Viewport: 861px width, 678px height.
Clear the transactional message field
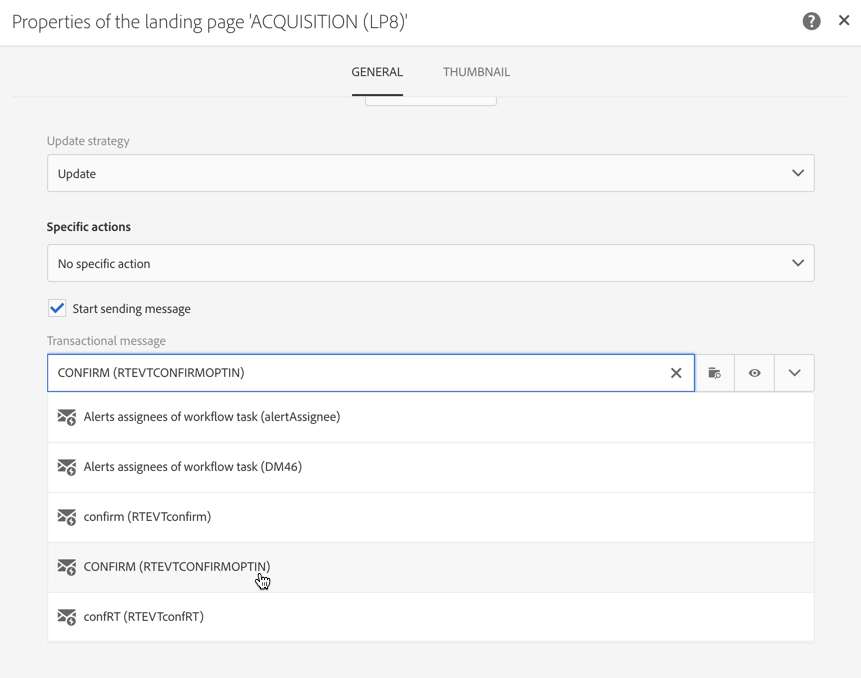(676, 373)
